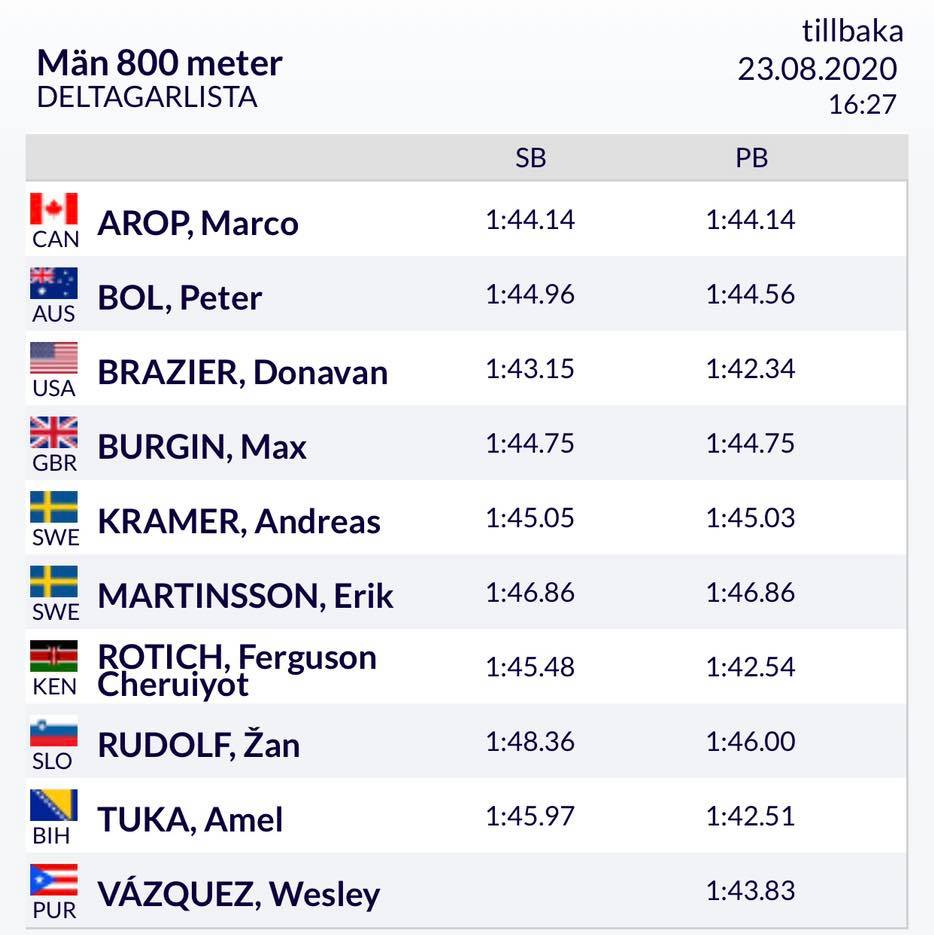934x935 pixels.
Task: Select KRAMER, Andreas entry
Action: pyautogui.click(x=239, y=521)
